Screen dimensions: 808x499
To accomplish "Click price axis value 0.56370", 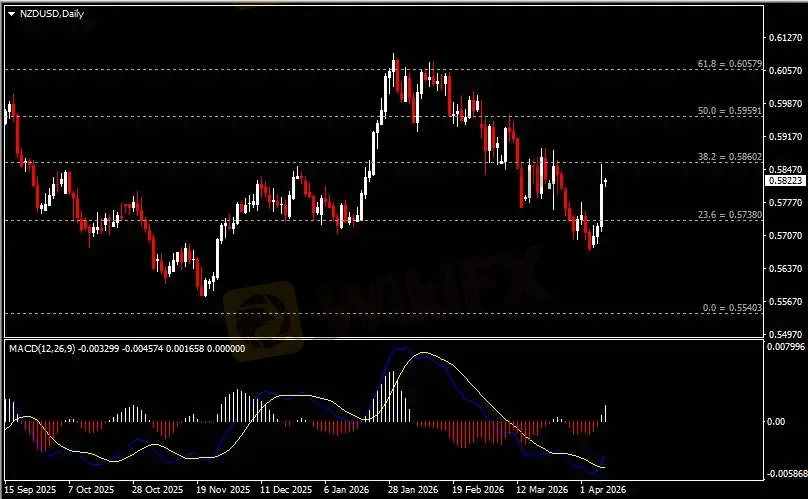I will 785,269.
